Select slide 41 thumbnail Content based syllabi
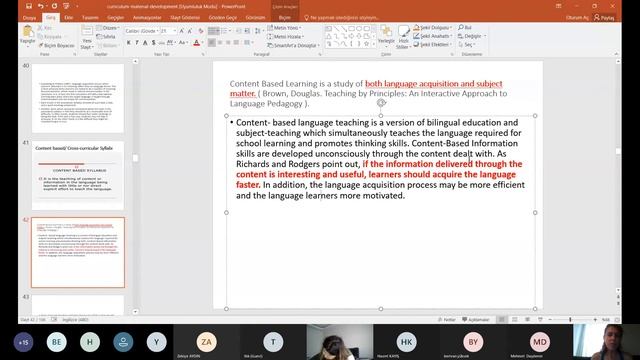The height and width of the screenshot is (360, 640). [x=78, y=175]
